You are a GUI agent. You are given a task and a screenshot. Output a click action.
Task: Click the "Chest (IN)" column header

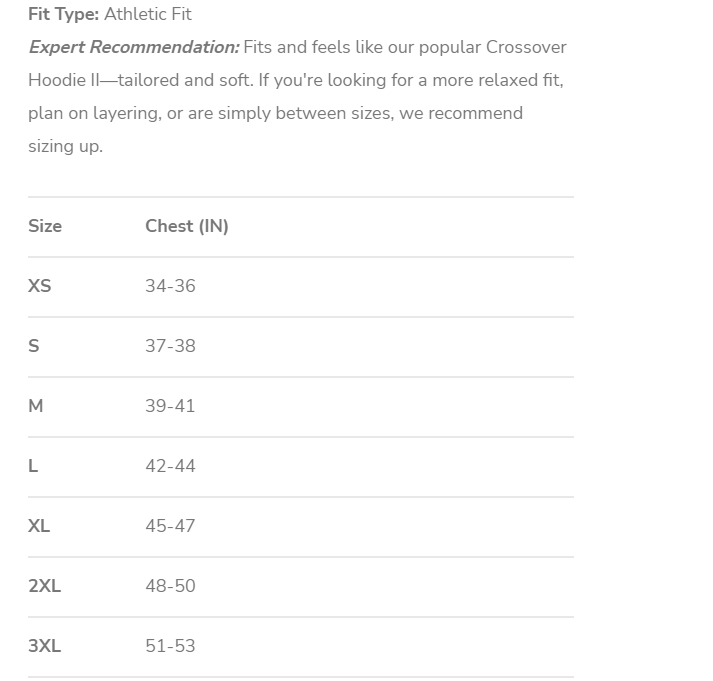[187, 226]
